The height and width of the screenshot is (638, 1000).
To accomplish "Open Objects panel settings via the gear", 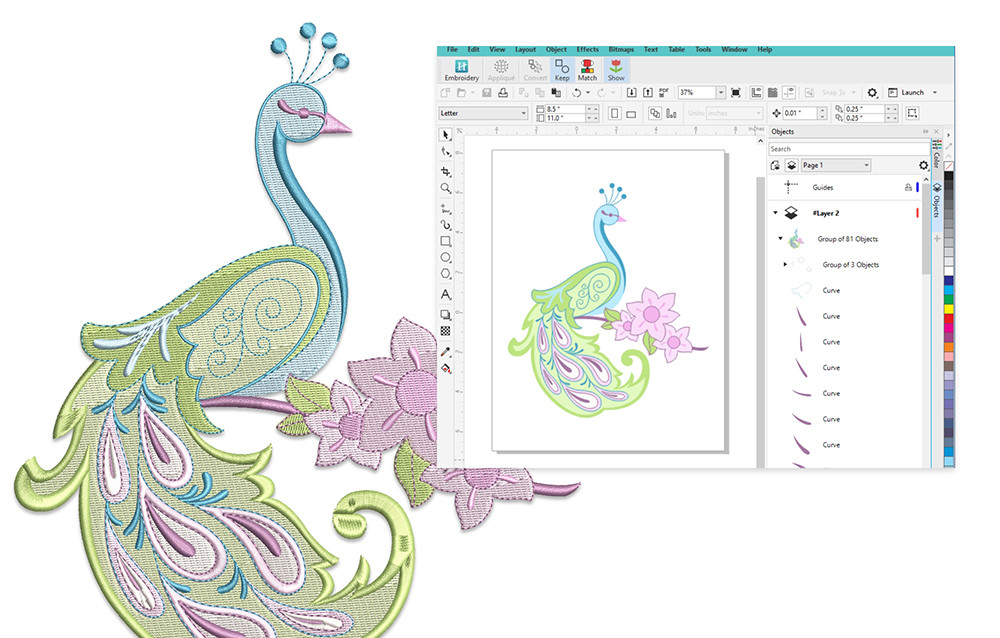I will point(923,165).
